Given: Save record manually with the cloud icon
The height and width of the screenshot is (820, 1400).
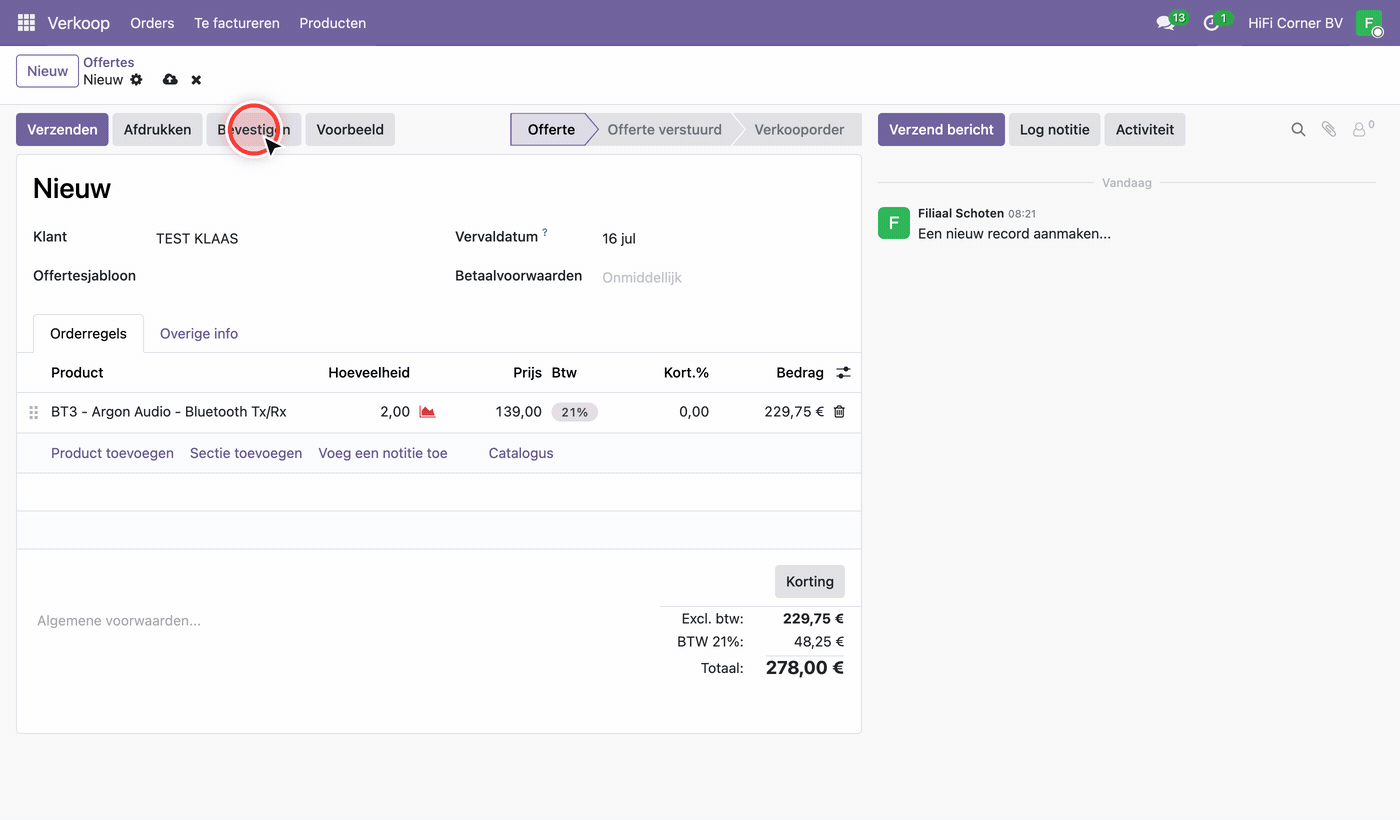Looking at the screenshot, I should 170,80.
